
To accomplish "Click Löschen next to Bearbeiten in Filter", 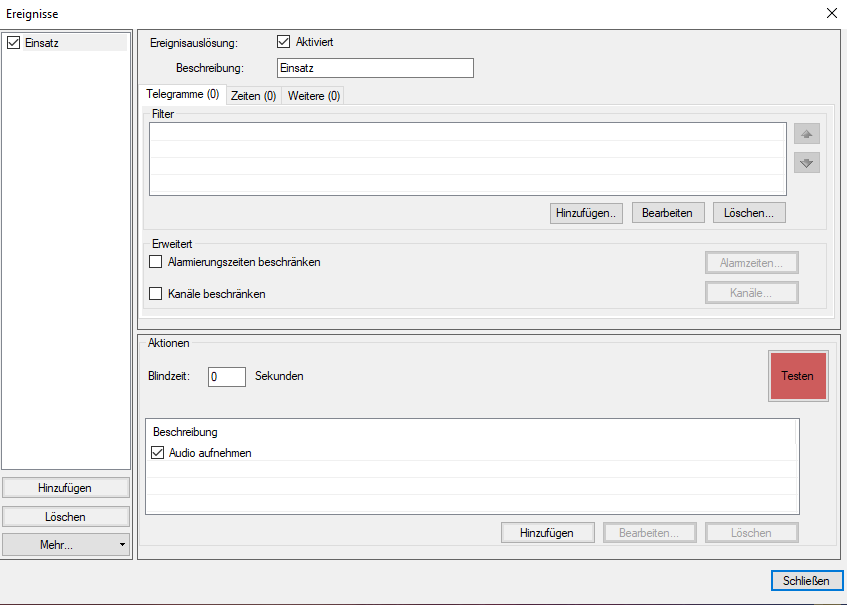I will [x=748, y=212].
